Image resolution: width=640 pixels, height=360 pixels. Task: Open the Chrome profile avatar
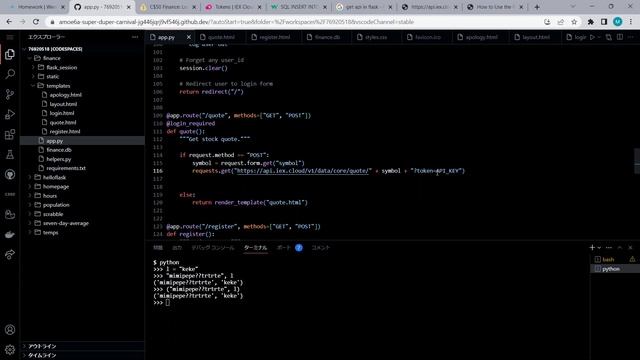coord(618,22)
